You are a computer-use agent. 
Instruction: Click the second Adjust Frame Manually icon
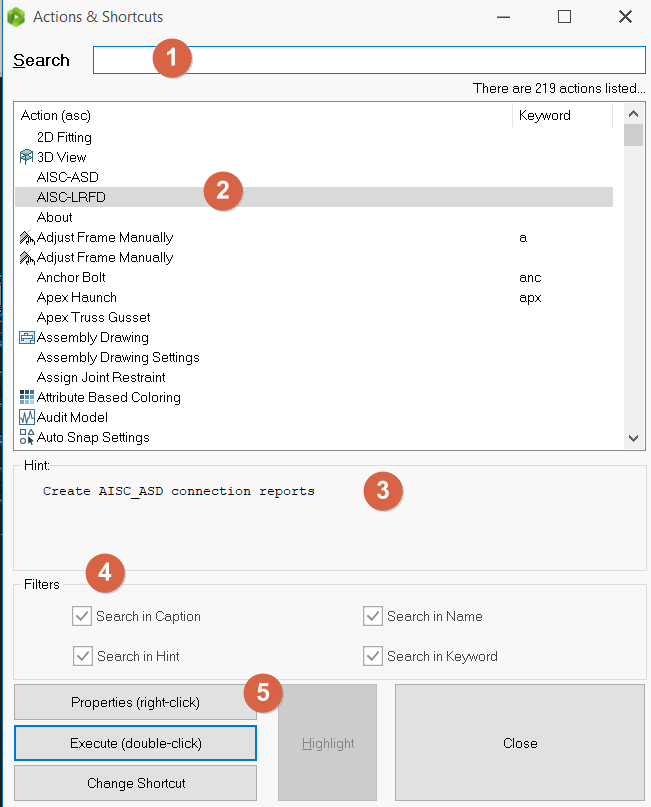(x=26, y=257)
